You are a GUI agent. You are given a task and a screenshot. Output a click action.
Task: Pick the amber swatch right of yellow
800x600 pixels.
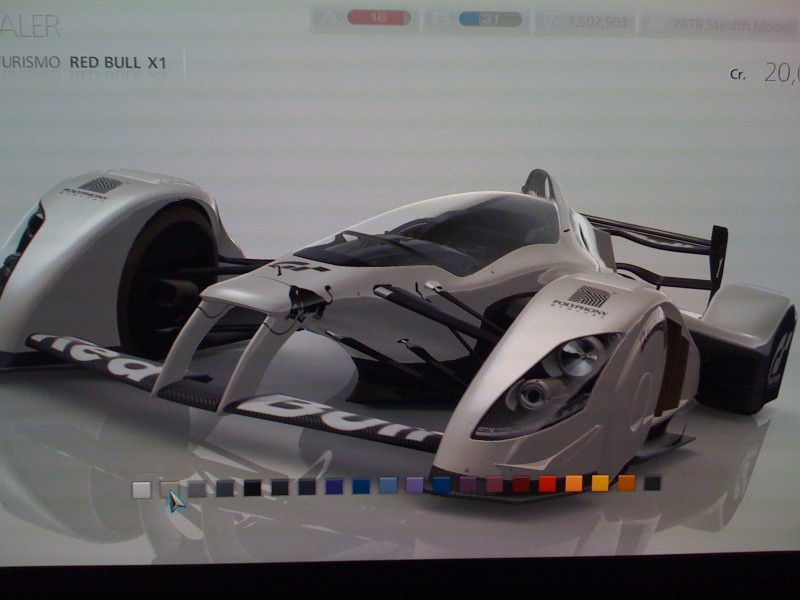click(x=627, y=483)
